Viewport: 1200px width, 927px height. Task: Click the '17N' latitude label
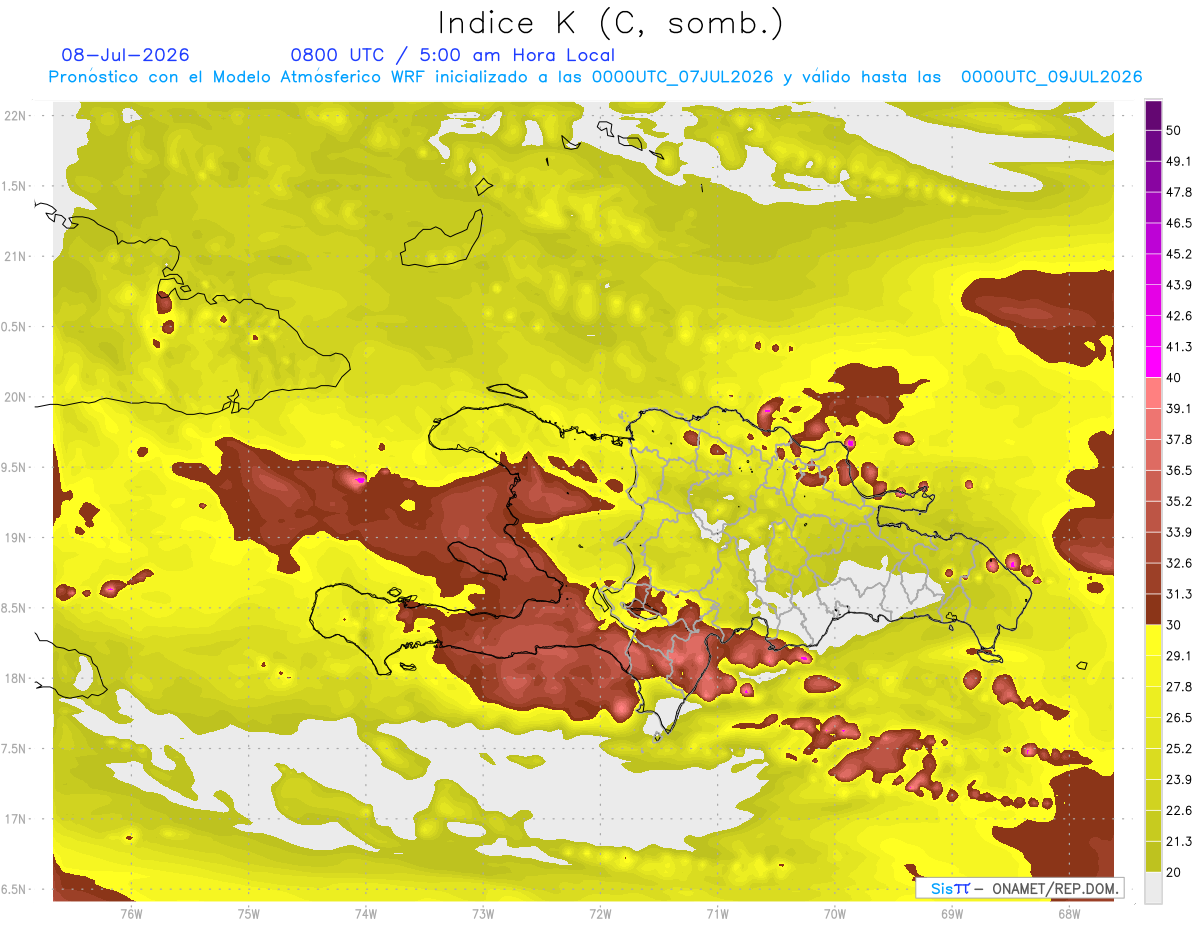[x=15, y=820]
